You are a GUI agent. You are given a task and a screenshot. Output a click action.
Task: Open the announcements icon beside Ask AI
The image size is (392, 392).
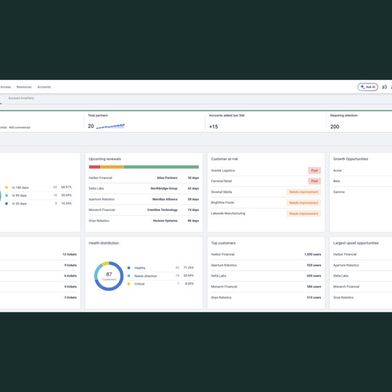click(x=384, y=87)
